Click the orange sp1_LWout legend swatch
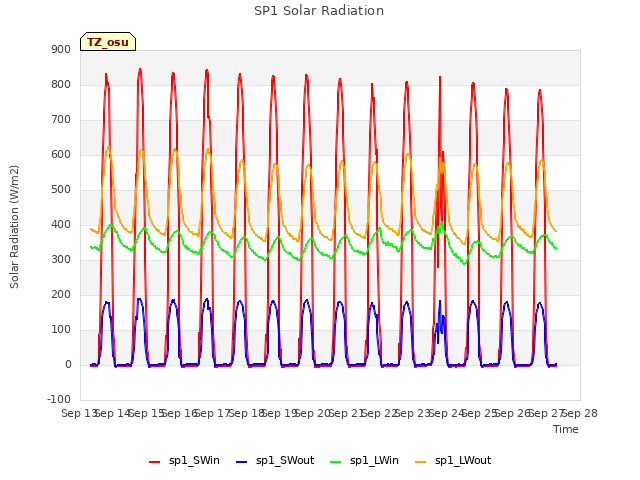 pos(420,462)
